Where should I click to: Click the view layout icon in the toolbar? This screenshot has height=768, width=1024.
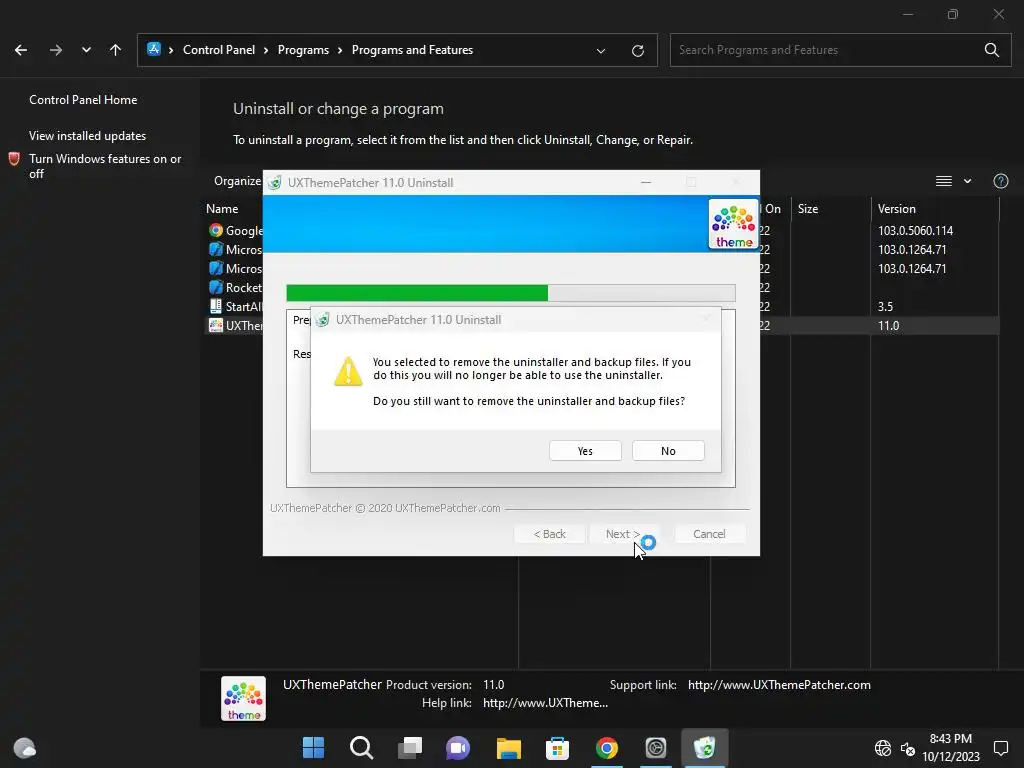(943, 181)
